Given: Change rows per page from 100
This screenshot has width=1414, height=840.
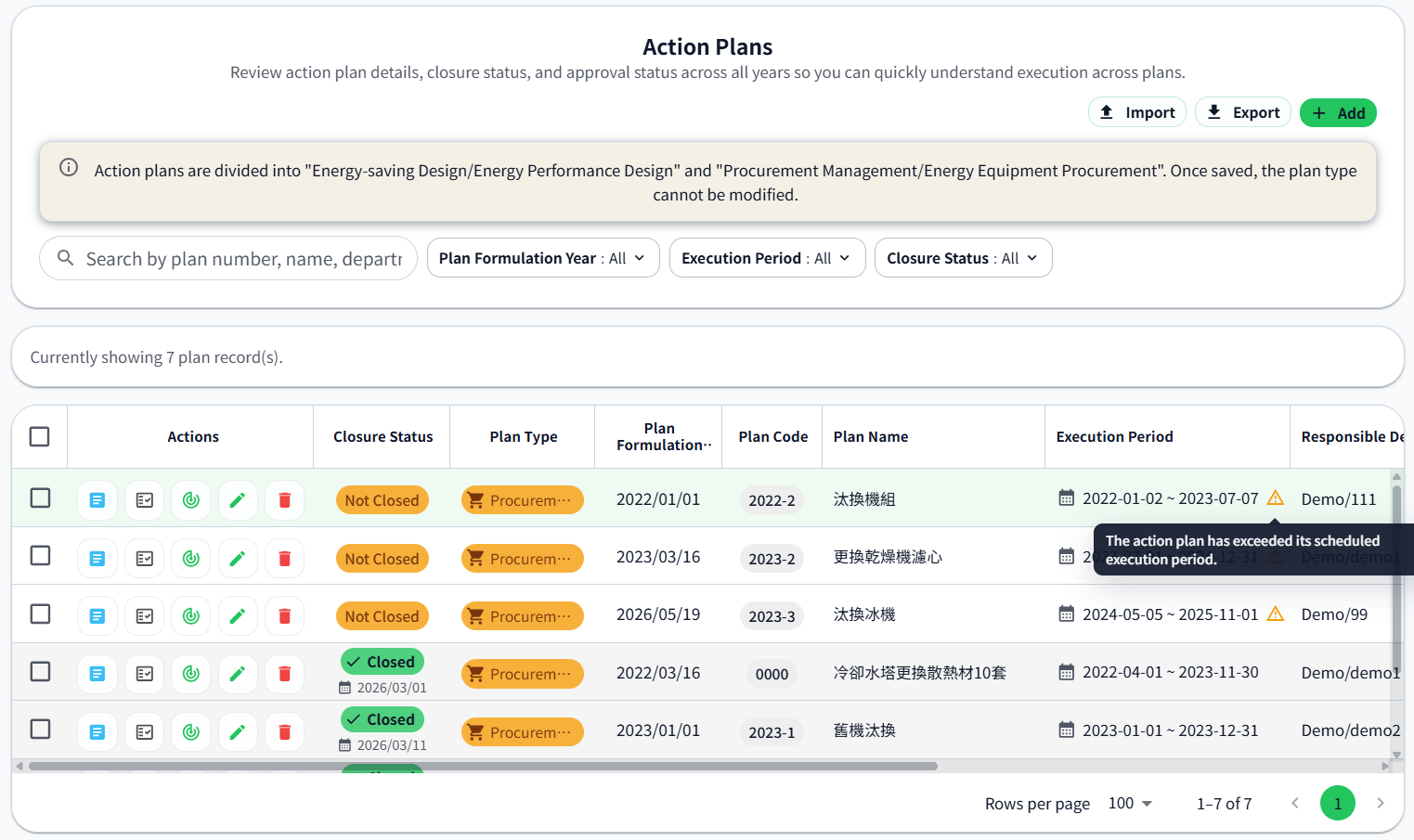Looking at the screenshot, I should (x=1130, y=804).
